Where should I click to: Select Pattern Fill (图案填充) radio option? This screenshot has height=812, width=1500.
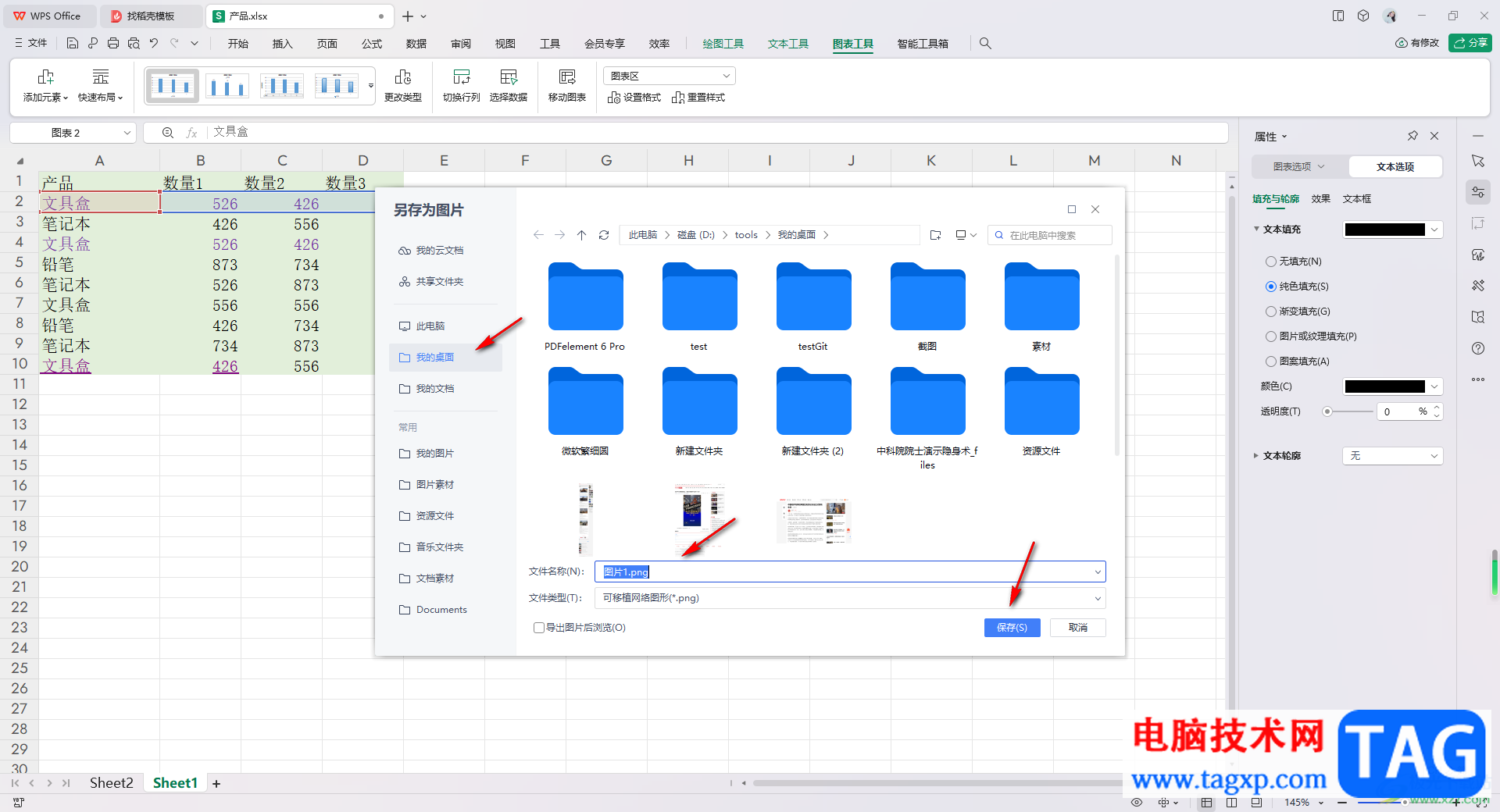[x=1270, y=361]
